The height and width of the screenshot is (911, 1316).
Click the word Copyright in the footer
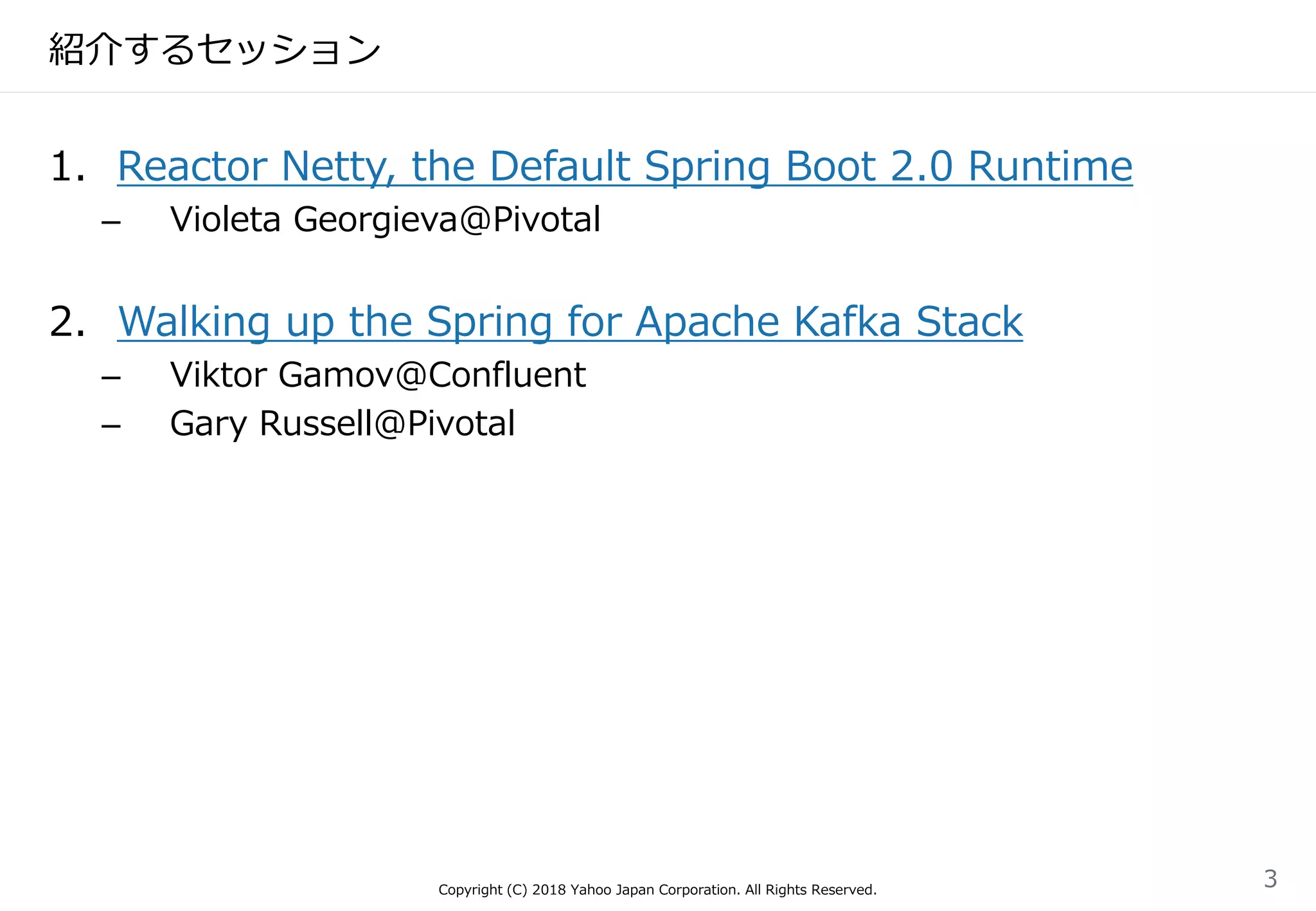pos(470,890)
